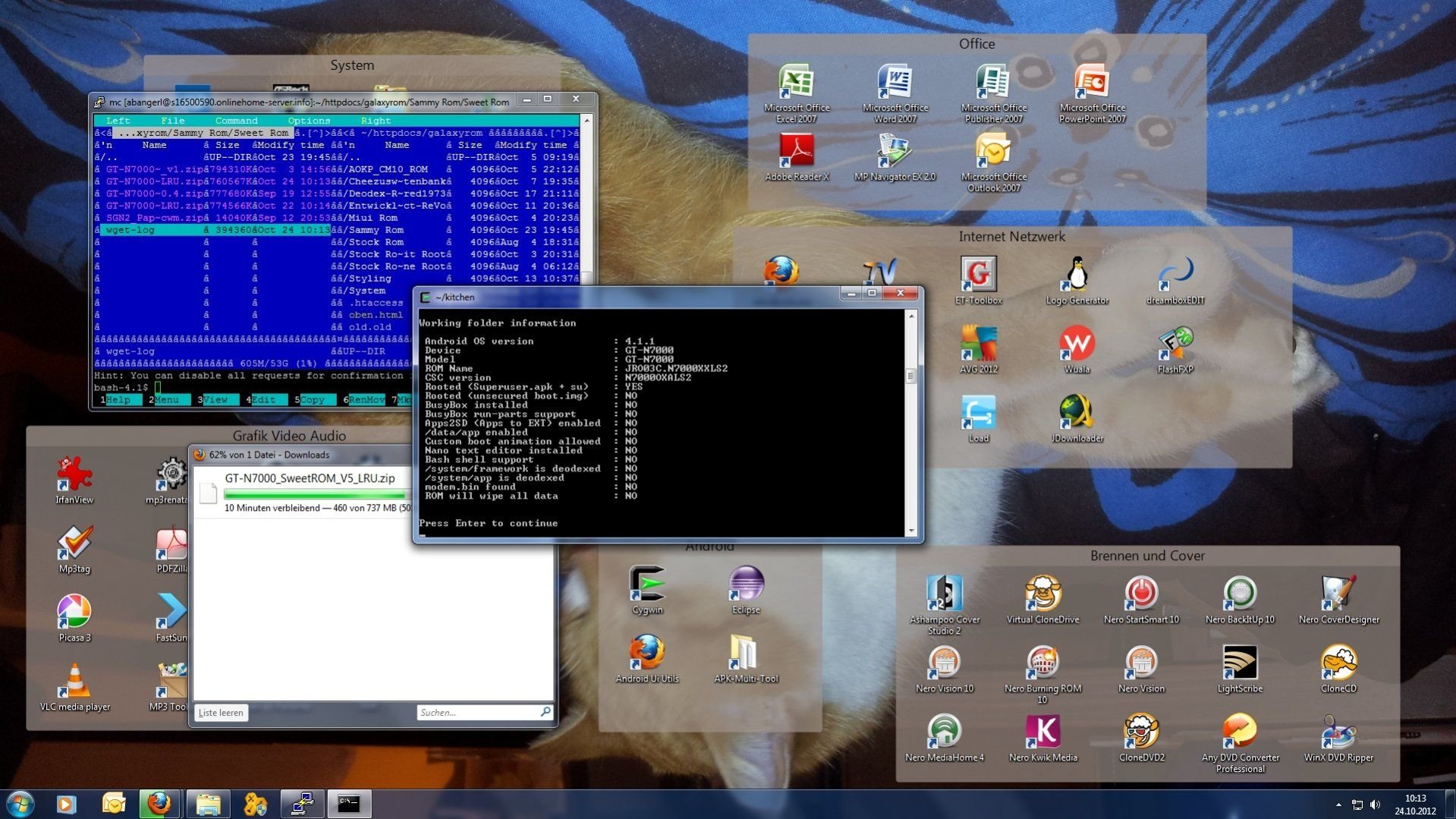Launch WinX DVD Ripper icon
1456x819 pixels.
tap(1338, 738)
